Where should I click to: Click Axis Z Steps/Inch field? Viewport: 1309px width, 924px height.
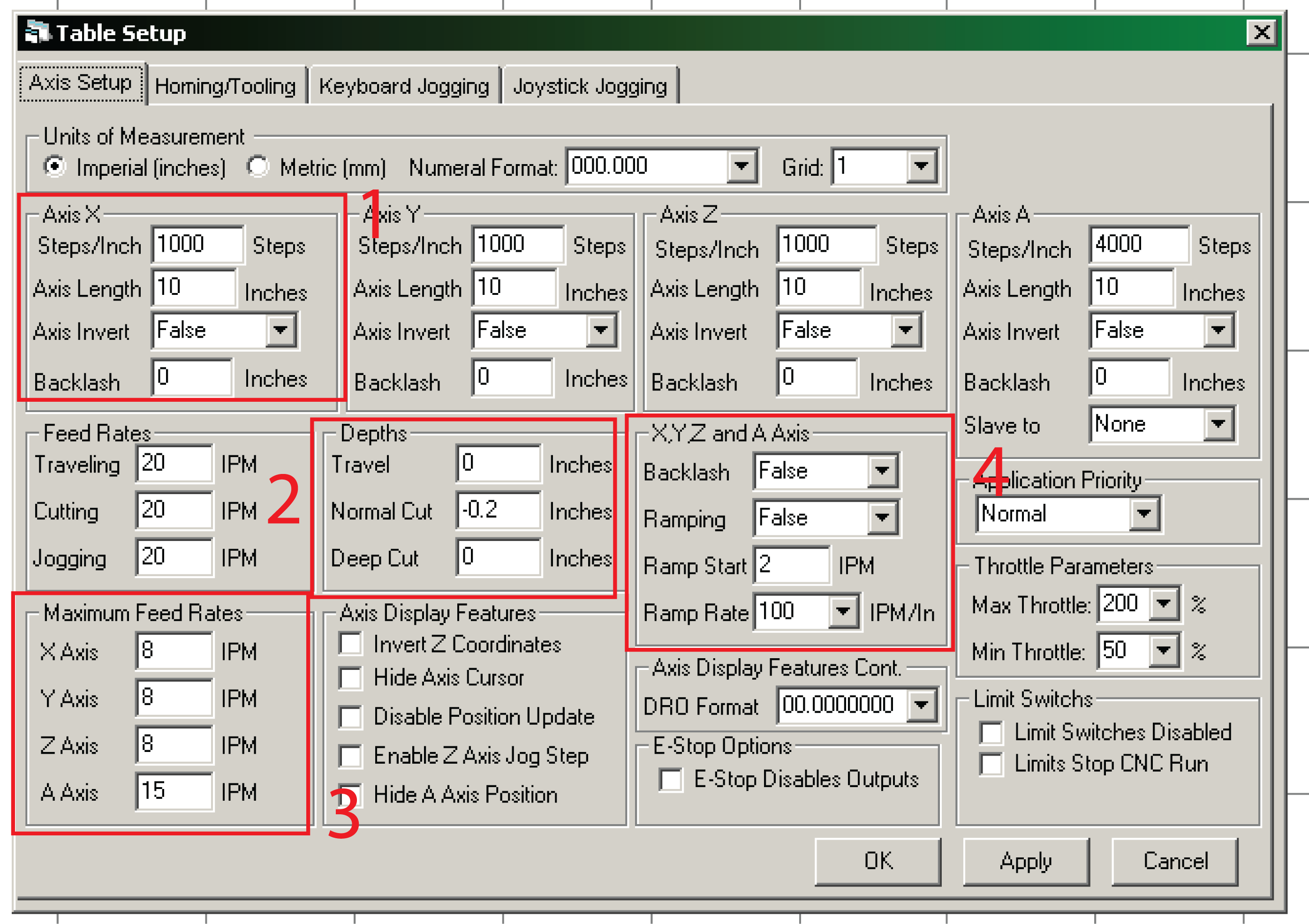(x=827, y=245)
